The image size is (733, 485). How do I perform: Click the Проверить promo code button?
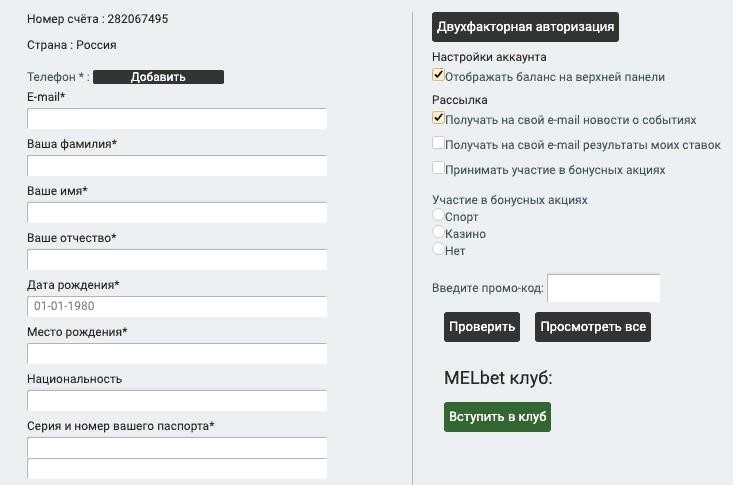[x=482, y=327]
